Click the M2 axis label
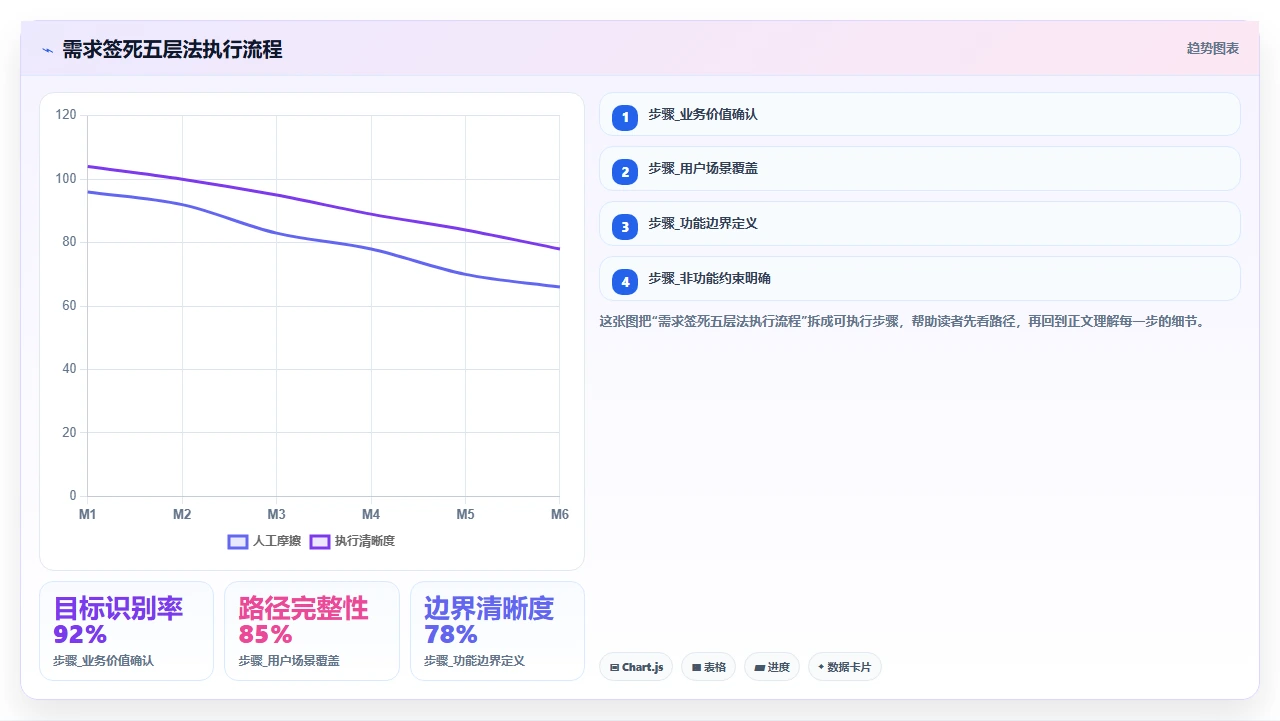Screen dimensions: 1280x721 coord(182,514)
